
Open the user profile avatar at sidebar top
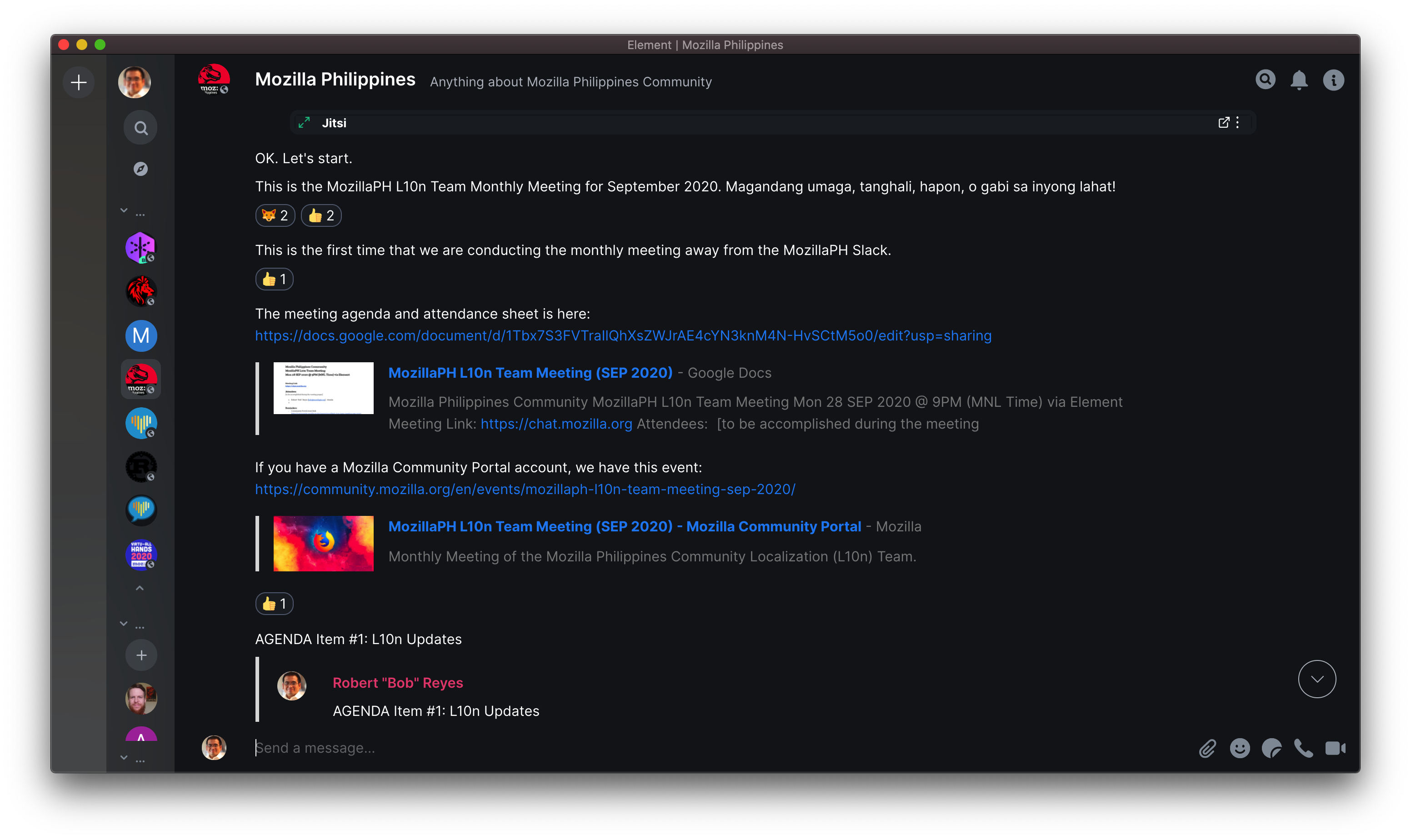[x=134, y=83]
